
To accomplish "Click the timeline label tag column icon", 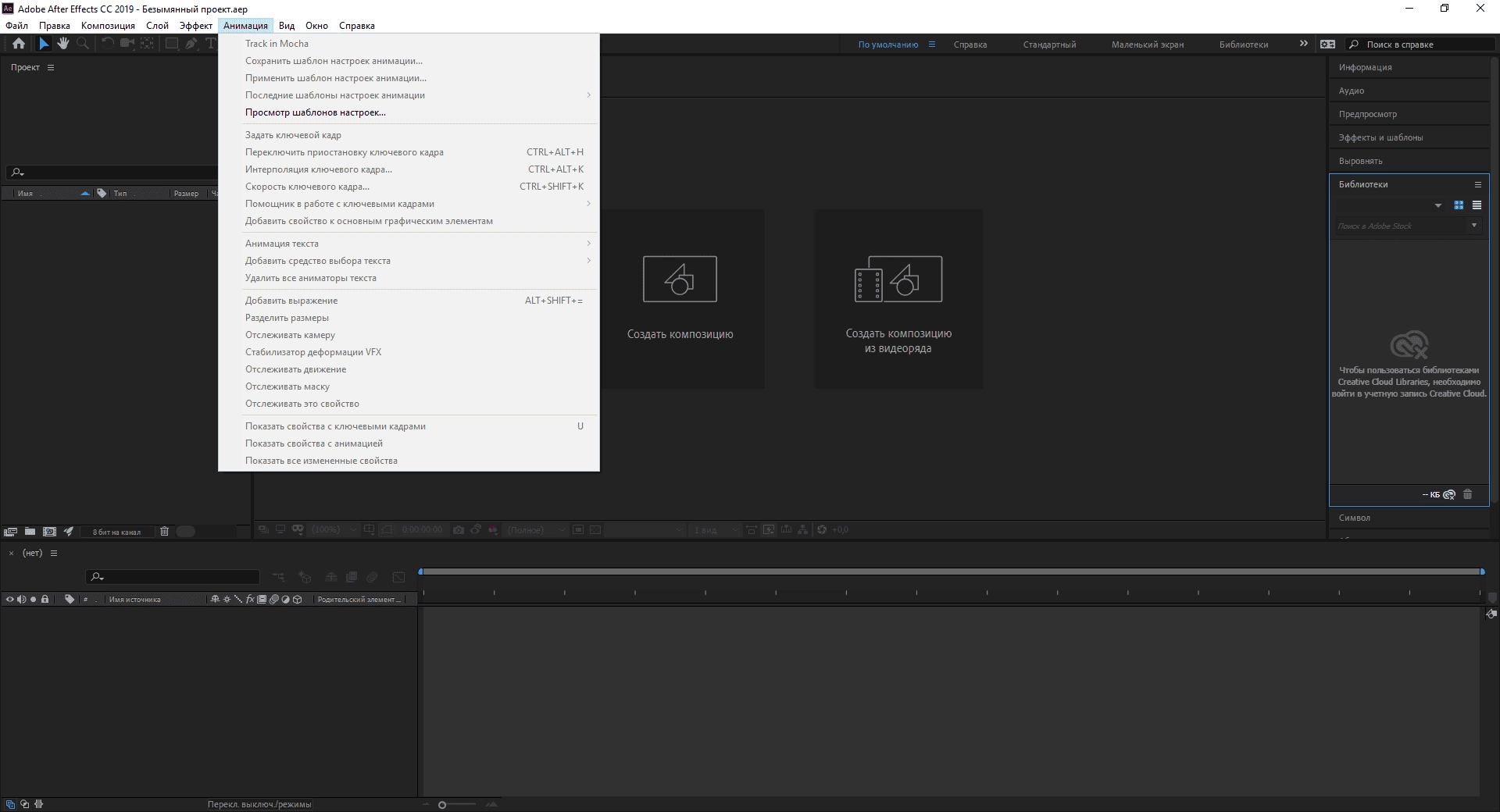I will tap(70, 599).
